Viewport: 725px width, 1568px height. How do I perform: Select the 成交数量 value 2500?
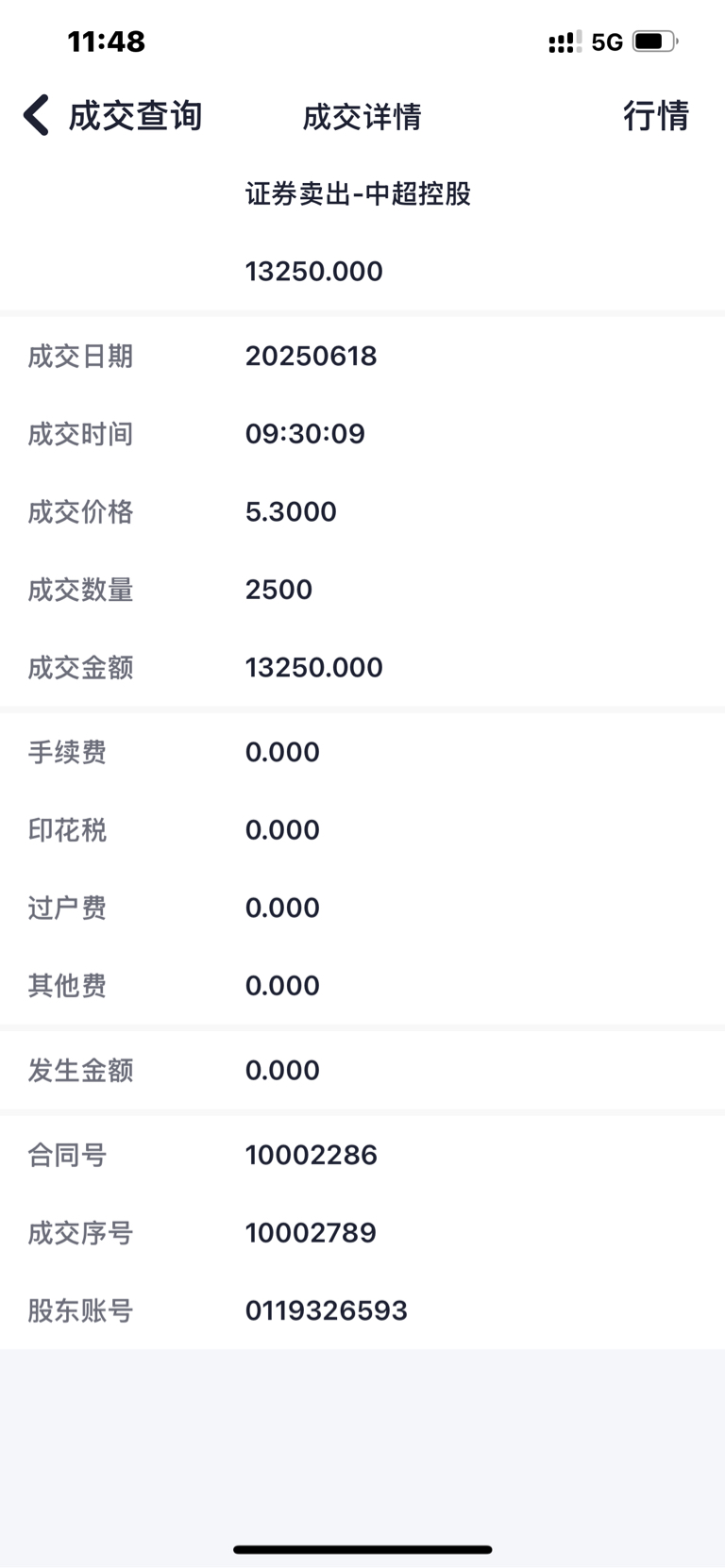(278, 590)
